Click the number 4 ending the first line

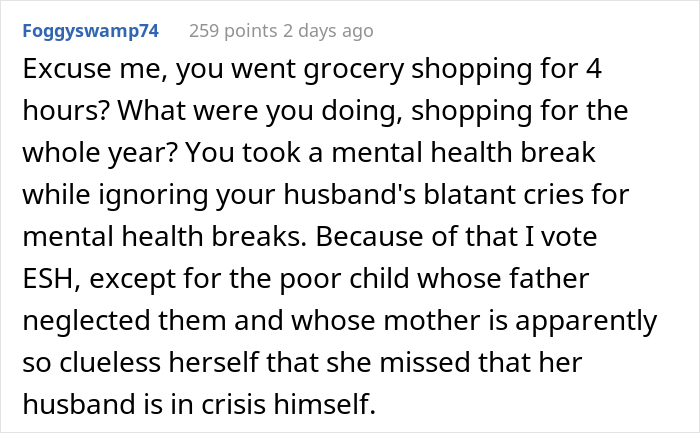click(x=594, y=69)
